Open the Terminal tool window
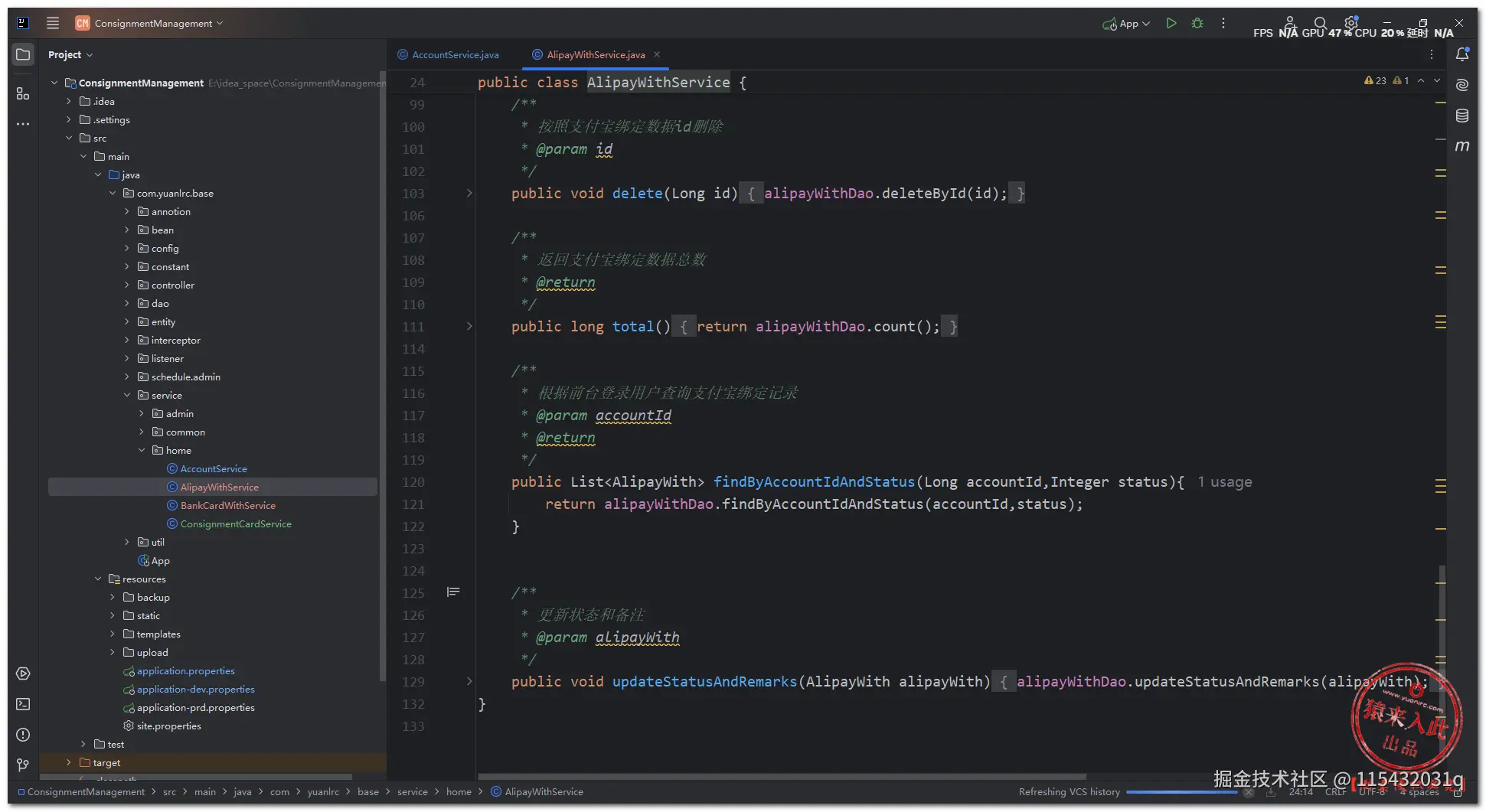Image resolution: width=1486 pixels, height=812 pixels. 23,704
